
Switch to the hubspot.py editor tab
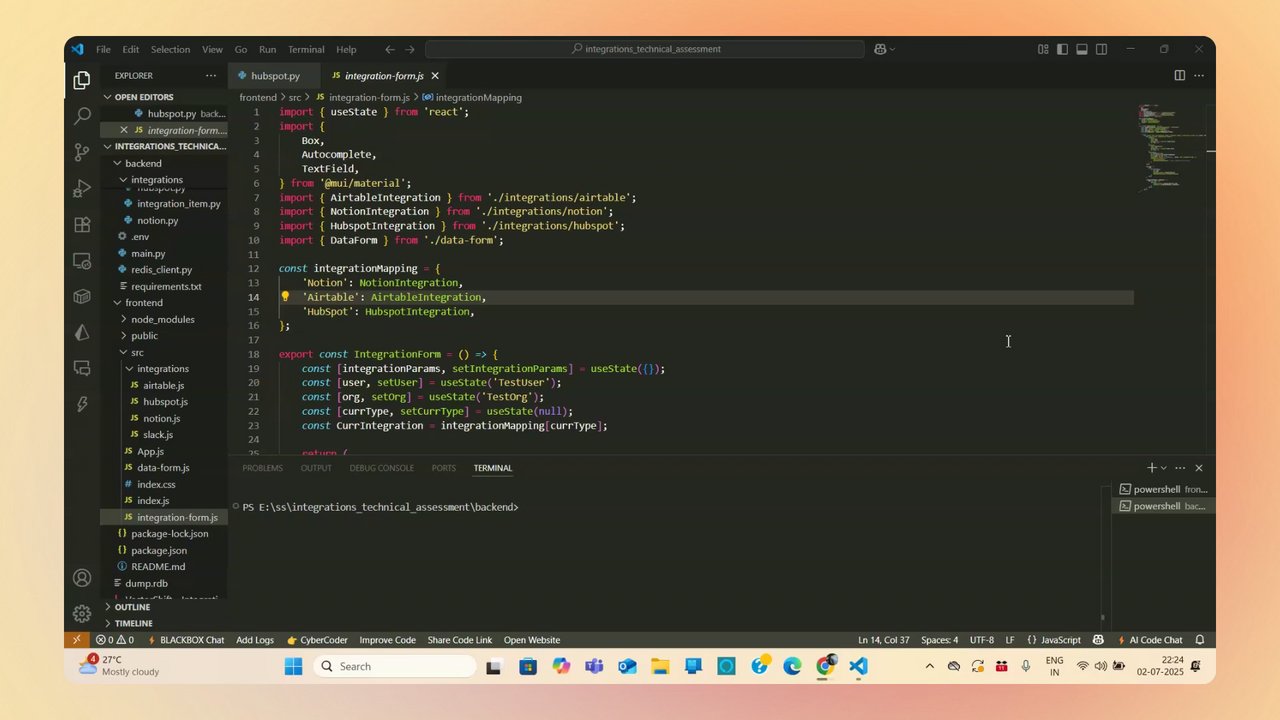tap(274, 76)
